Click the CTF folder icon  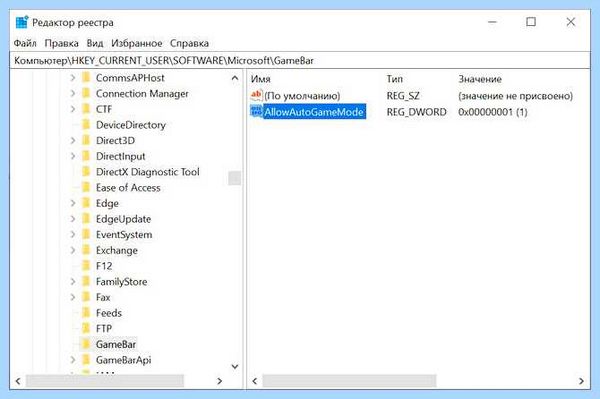point(86,109)
